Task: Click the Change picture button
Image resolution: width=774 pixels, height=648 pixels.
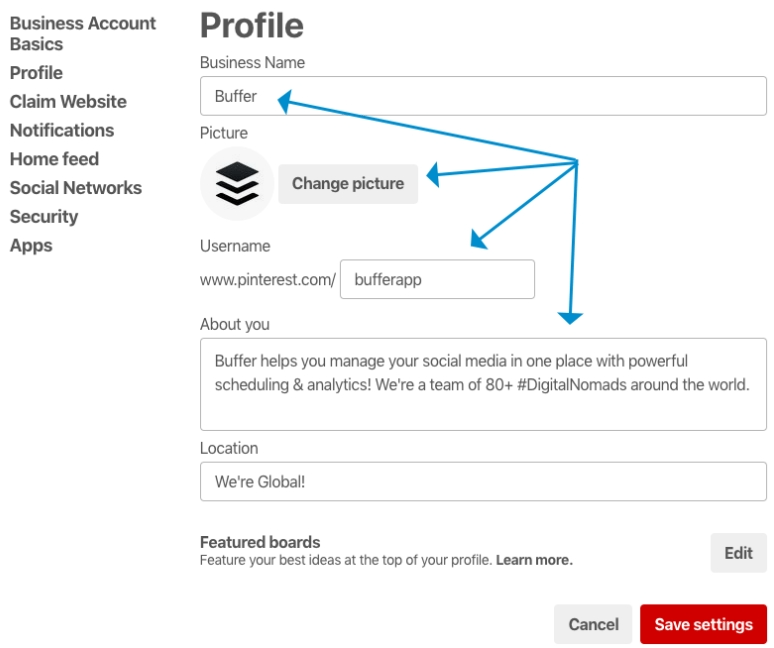Action: [x=348, y=184]
